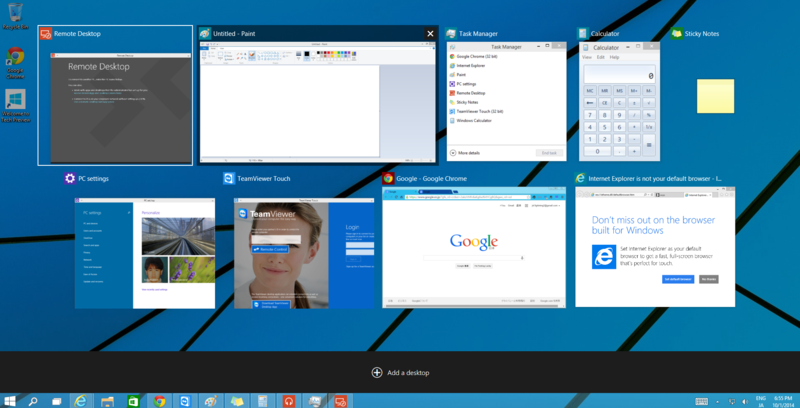Select Google Chrome (32 bit) row in Task Manager

coord(506,56)
